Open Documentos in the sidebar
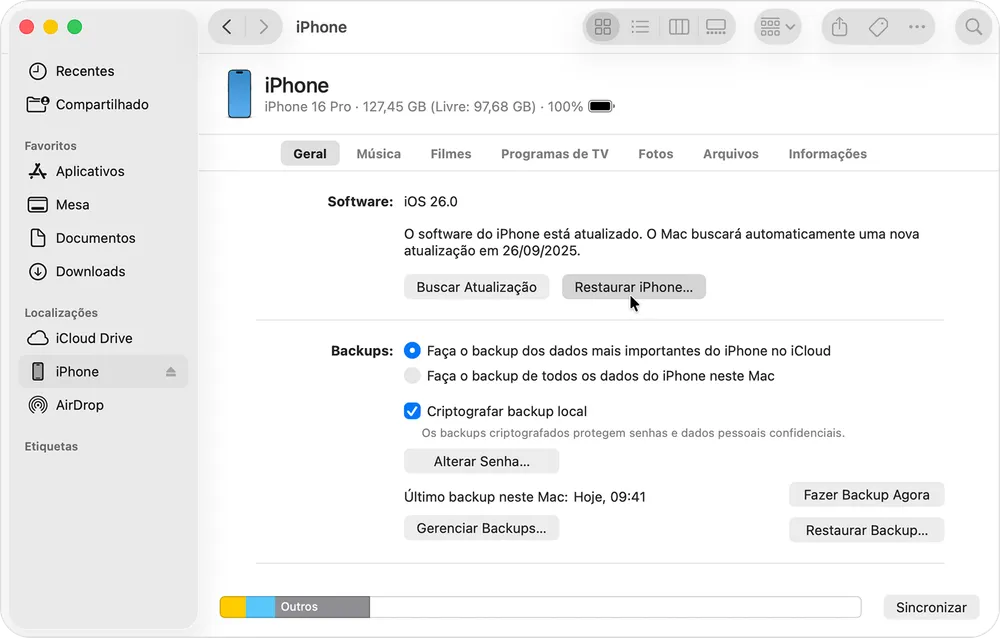The width and height of the screenshot is (1000, 638). tap(104, 238)
